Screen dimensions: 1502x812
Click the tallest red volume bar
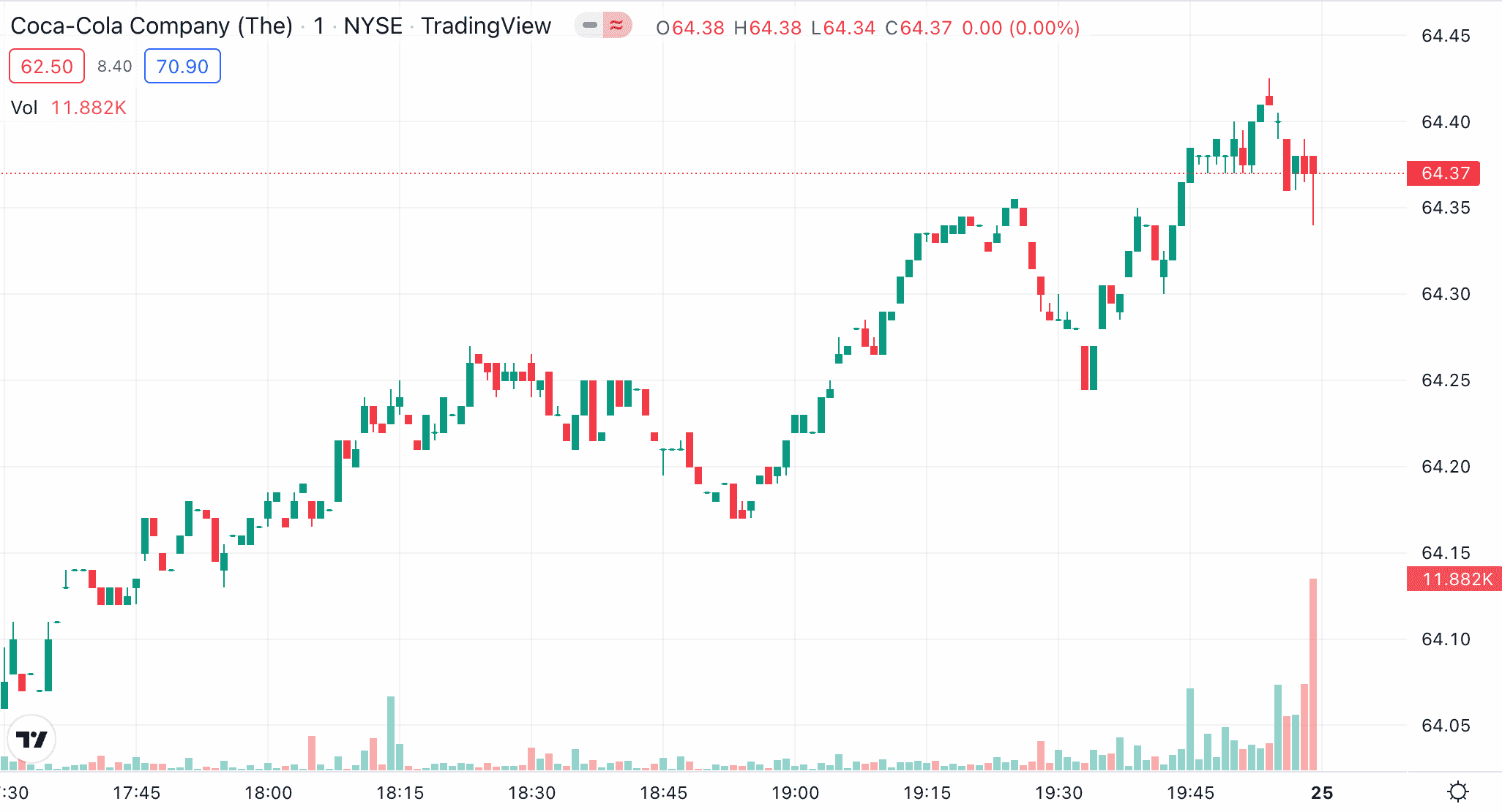click(1313, 674)
